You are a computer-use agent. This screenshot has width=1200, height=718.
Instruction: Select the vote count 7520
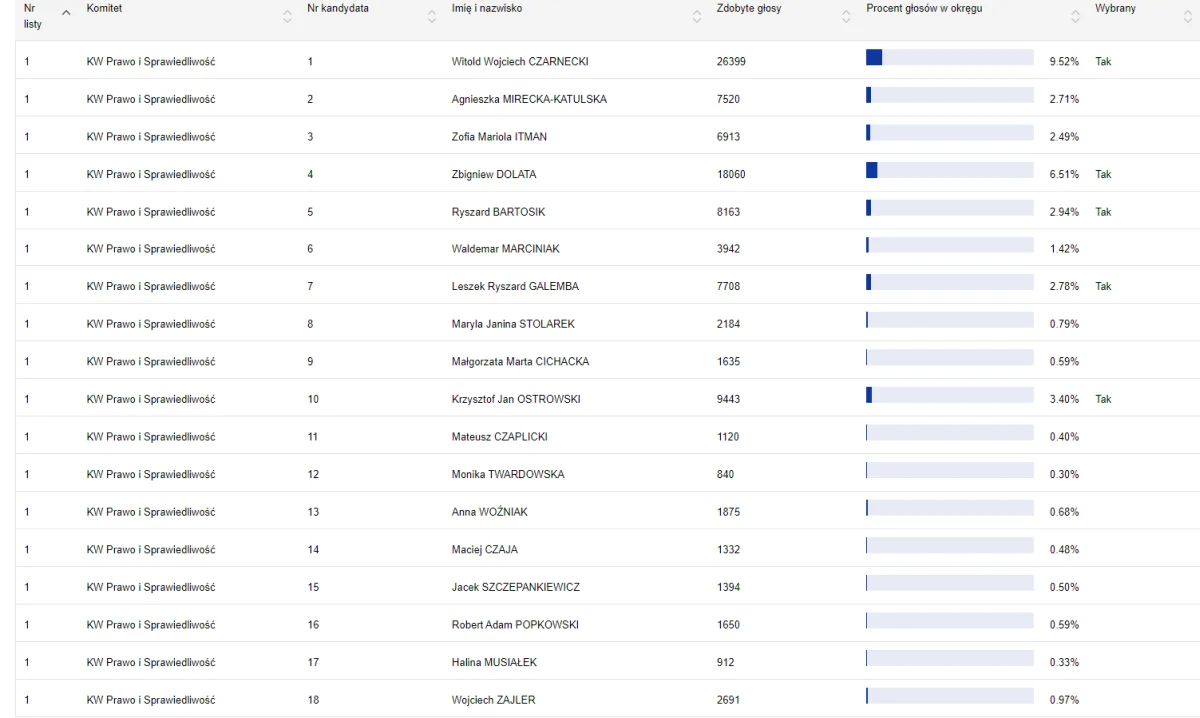pos(729,99)
